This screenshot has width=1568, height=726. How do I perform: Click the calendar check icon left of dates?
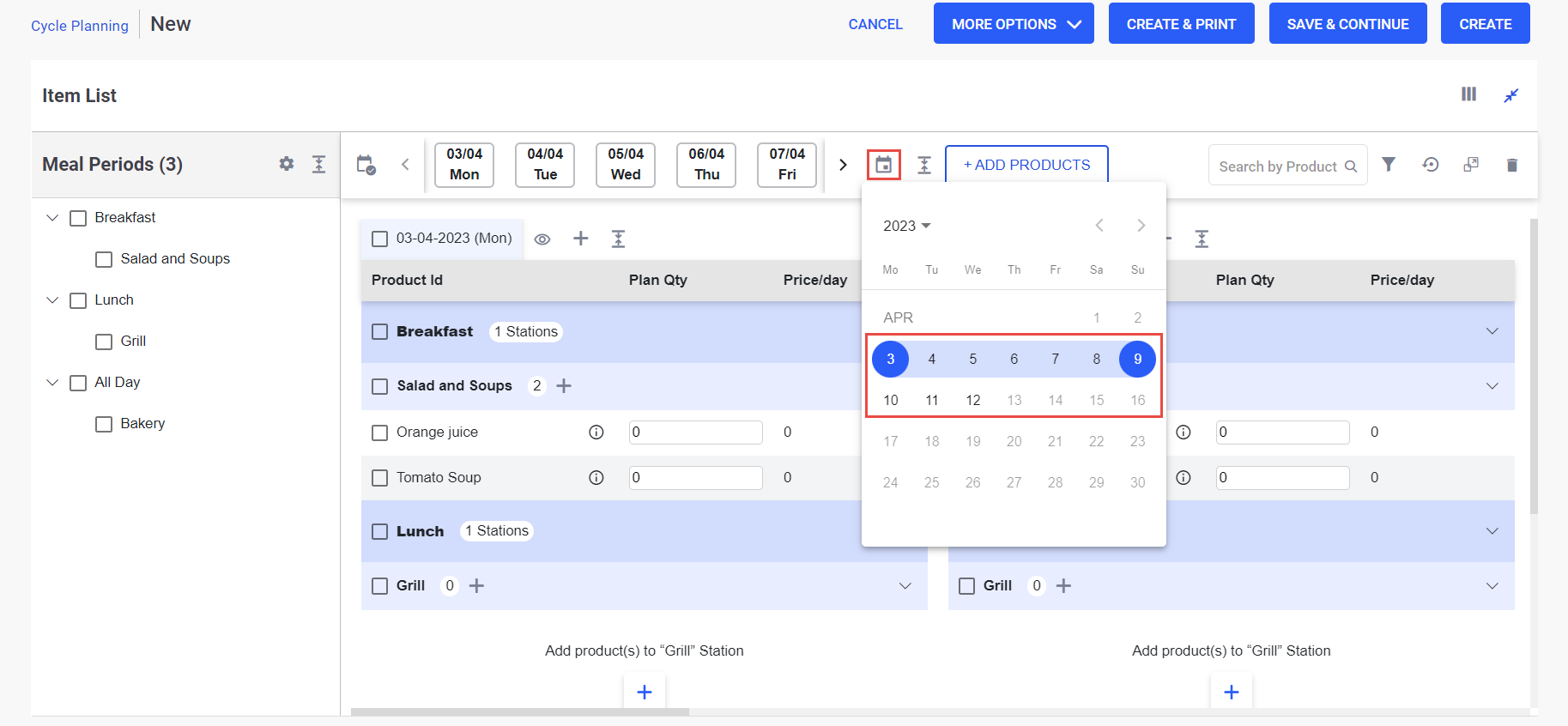click(366, 165)
